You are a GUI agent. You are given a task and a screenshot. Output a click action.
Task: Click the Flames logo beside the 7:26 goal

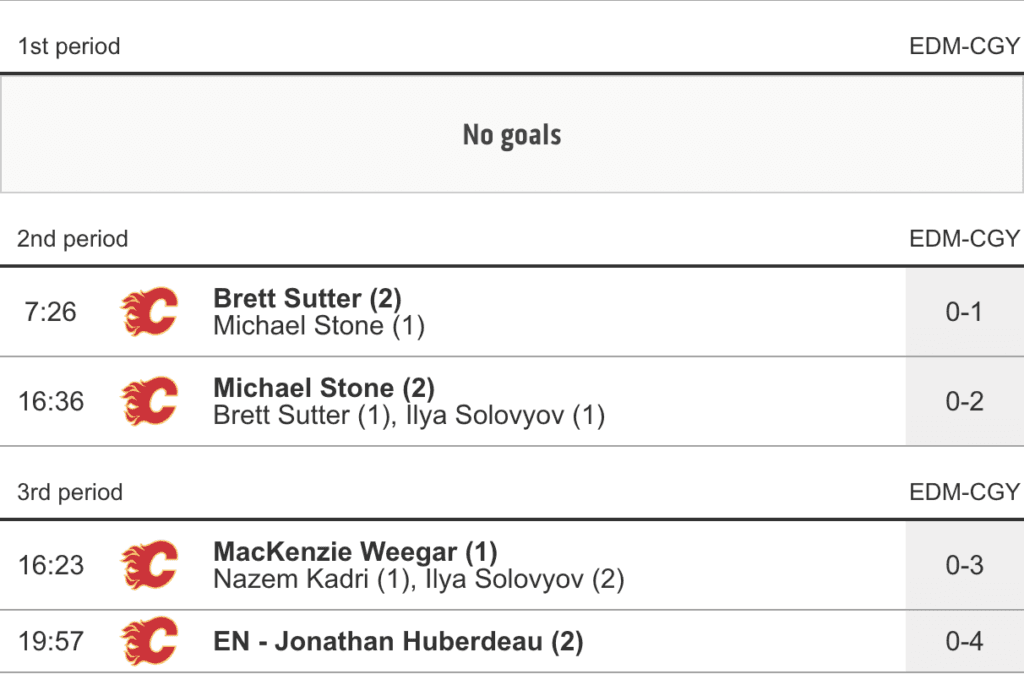[150, 312]
